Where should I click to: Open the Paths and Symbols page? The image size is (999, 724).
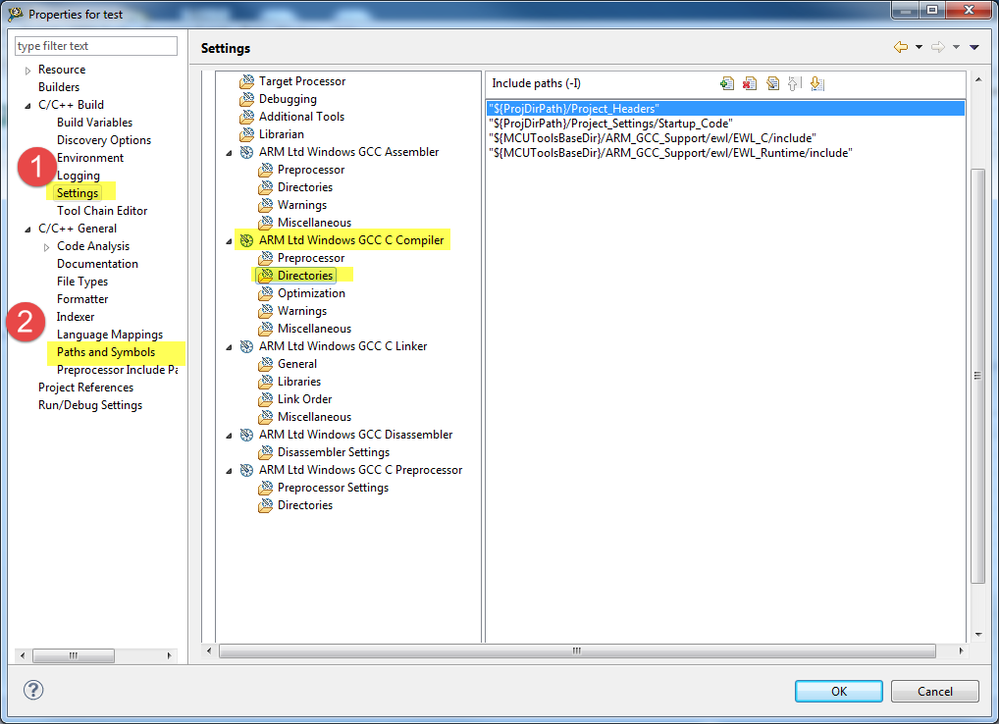(106, 352)
